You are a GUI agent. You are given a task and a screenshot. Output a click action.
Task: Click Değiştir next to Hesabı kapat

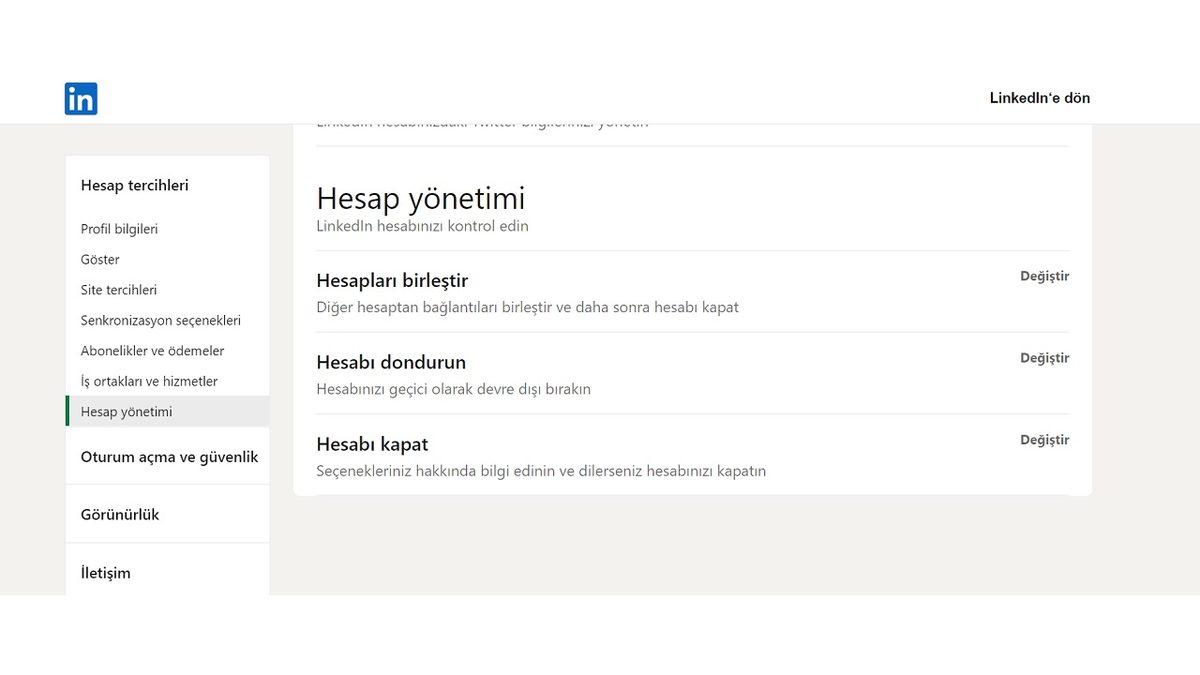[1044, 439]
